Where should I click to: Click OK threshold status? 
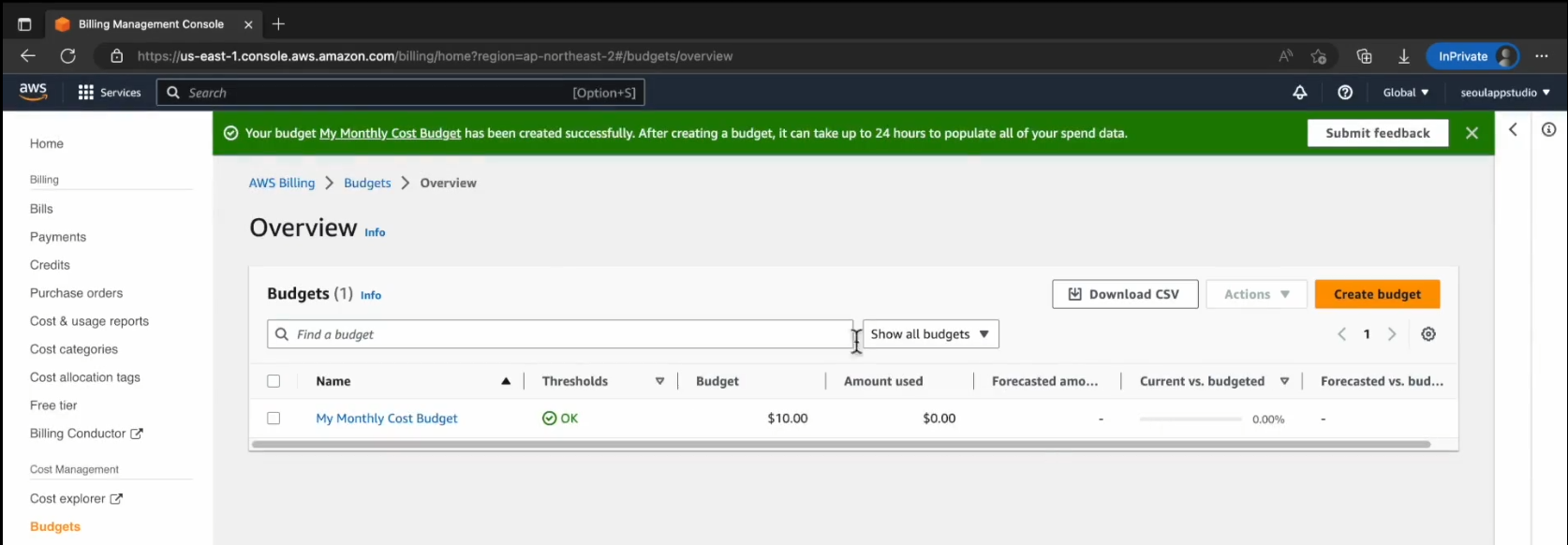[x=560, y=419]
